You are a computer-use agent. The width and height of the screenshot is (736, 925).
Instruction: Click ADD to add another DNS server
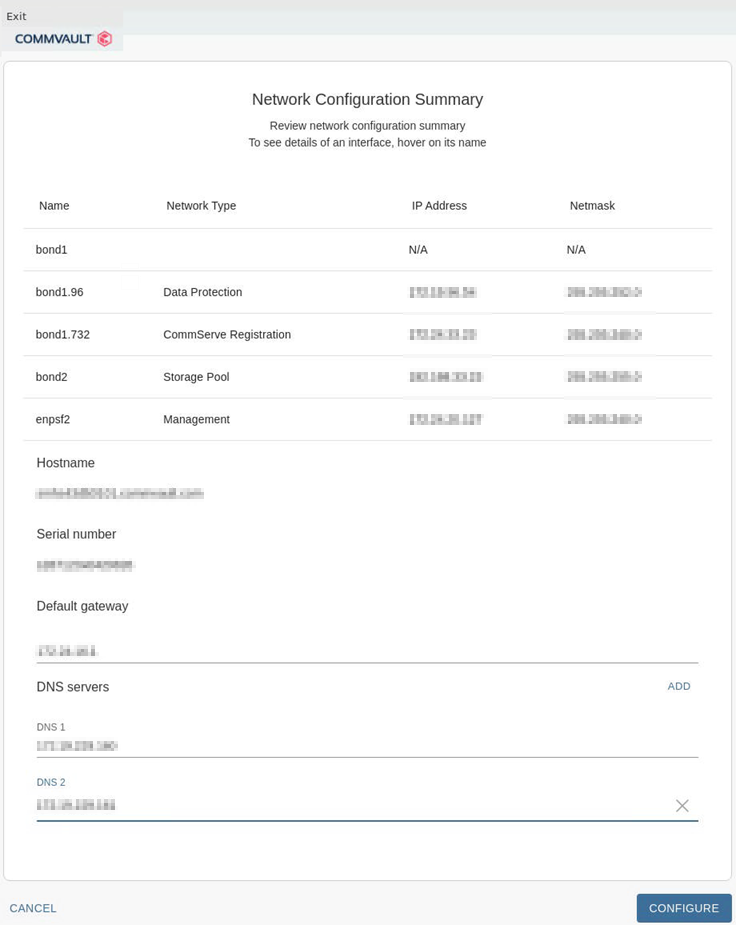tap(679, 686)
